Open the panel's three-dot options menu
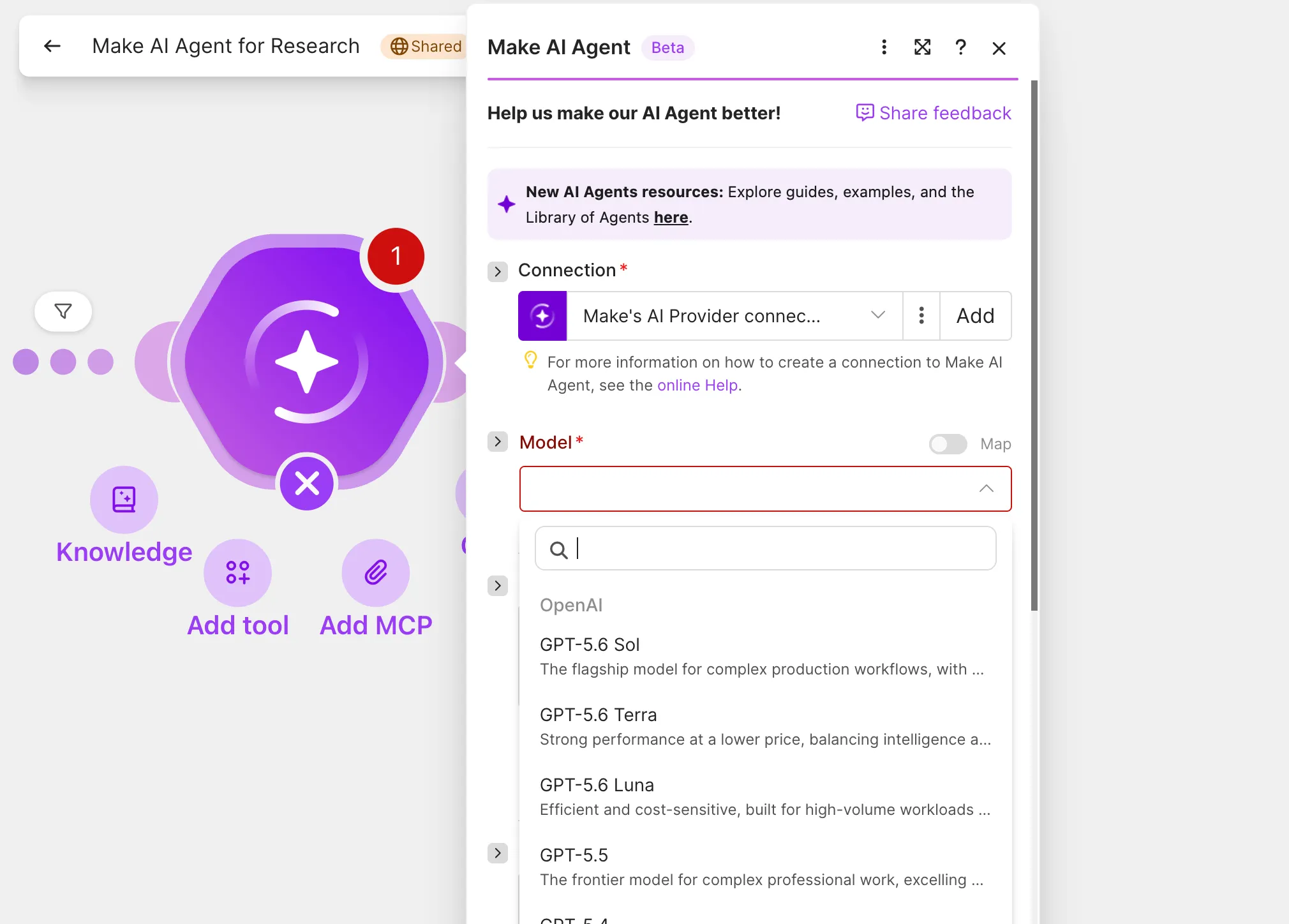Image resolution: width=1289 pixels, height=924 pixels. point(884,47)
